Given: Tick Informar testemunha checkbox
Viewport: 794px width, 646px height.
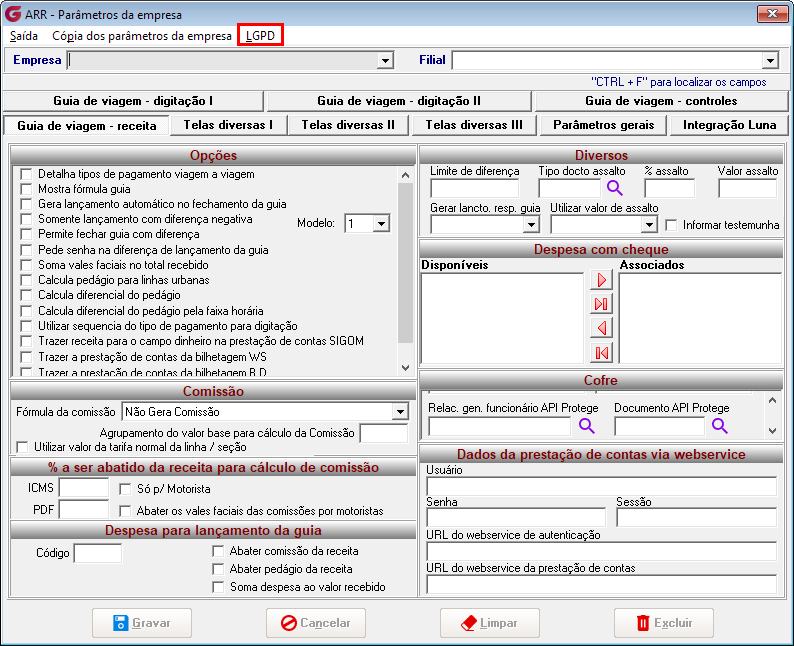Looking at the screenshot, I should pyautogui.click(x=671, y=225).
